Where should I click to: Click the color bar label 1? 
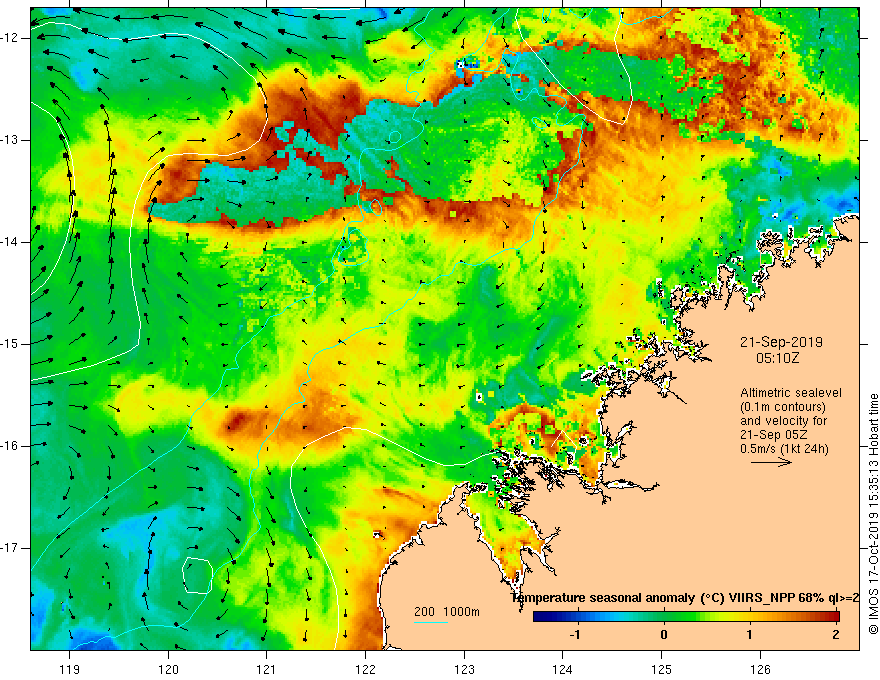point(749,635)
